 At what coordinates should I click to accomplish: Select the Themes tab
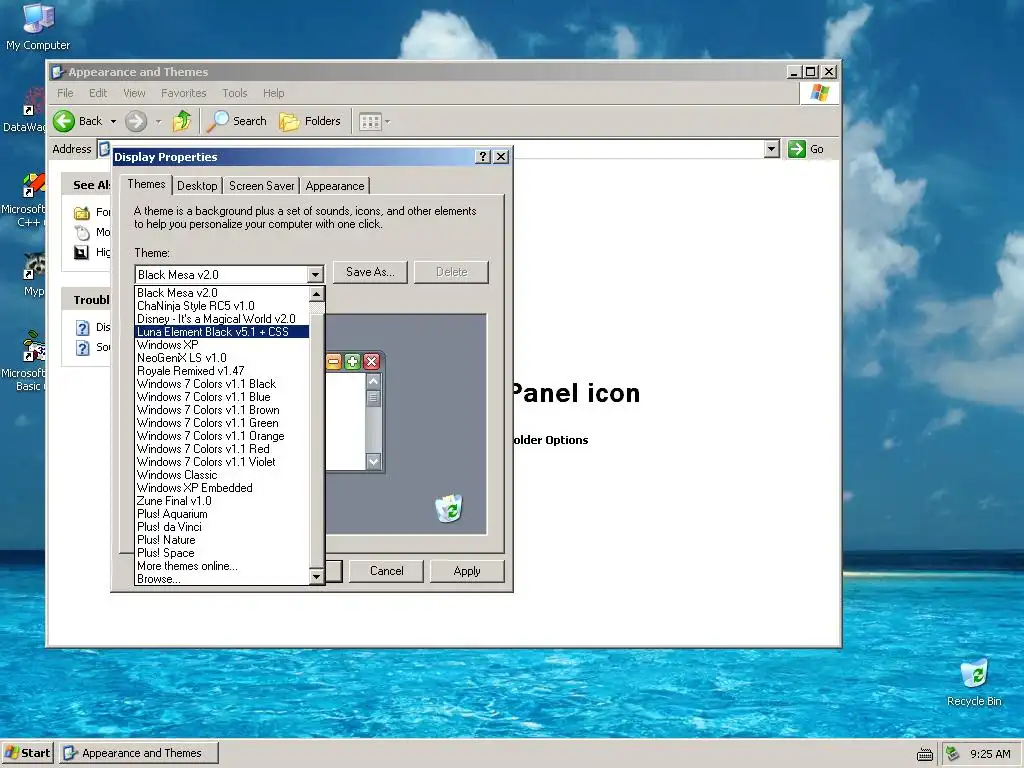[x=146, y=184]
